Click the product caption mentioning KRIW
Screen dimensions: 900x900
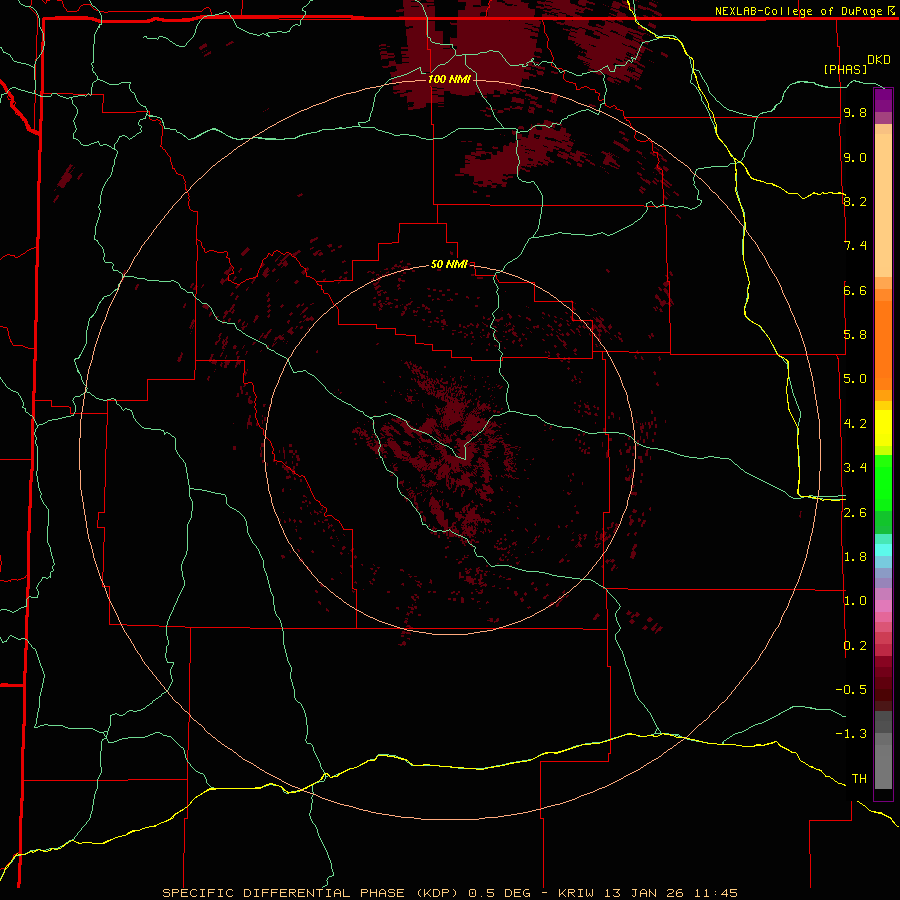(x=450, y=893)
